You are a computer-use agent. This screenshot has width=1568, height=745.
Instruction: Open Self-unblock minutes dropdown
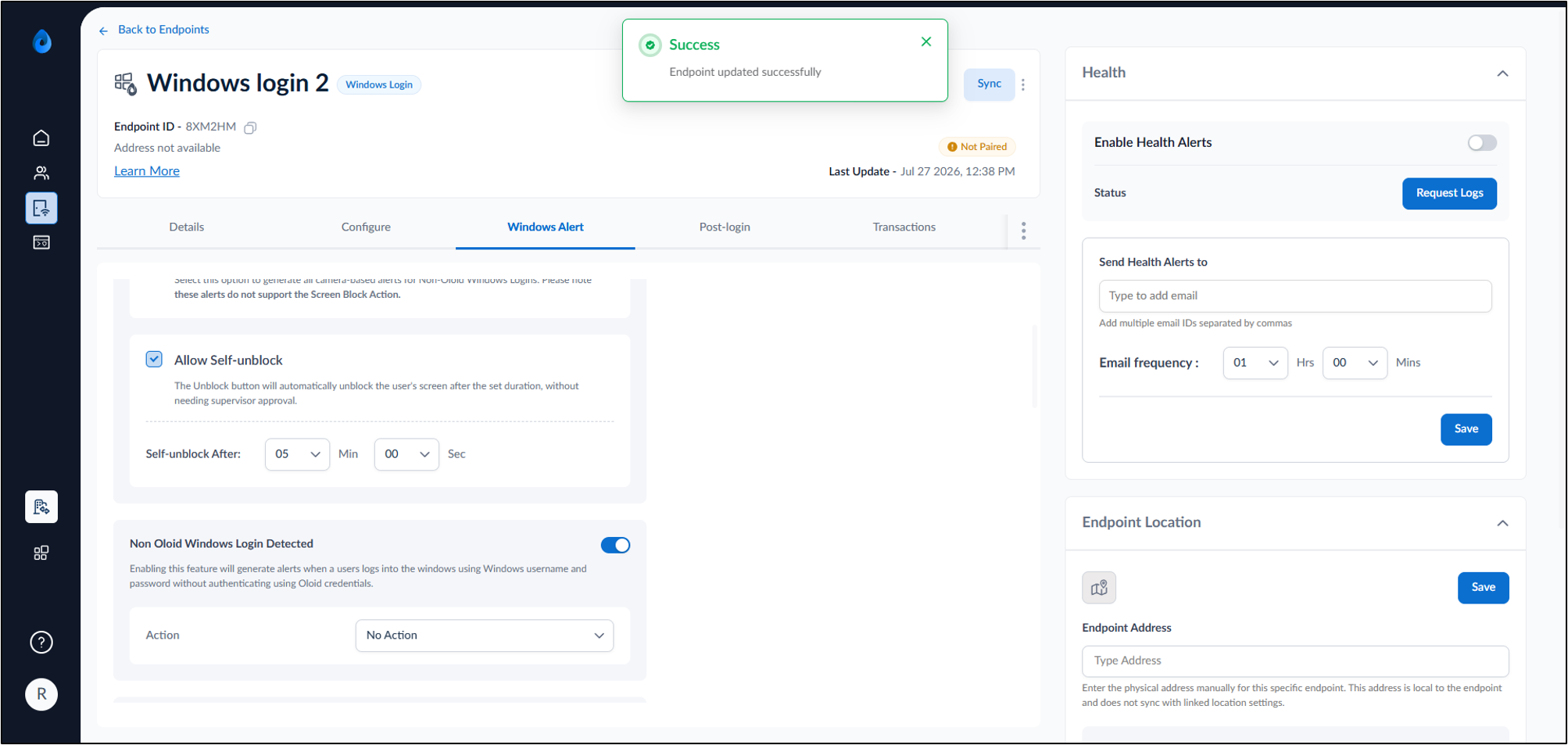click(297, 454)
